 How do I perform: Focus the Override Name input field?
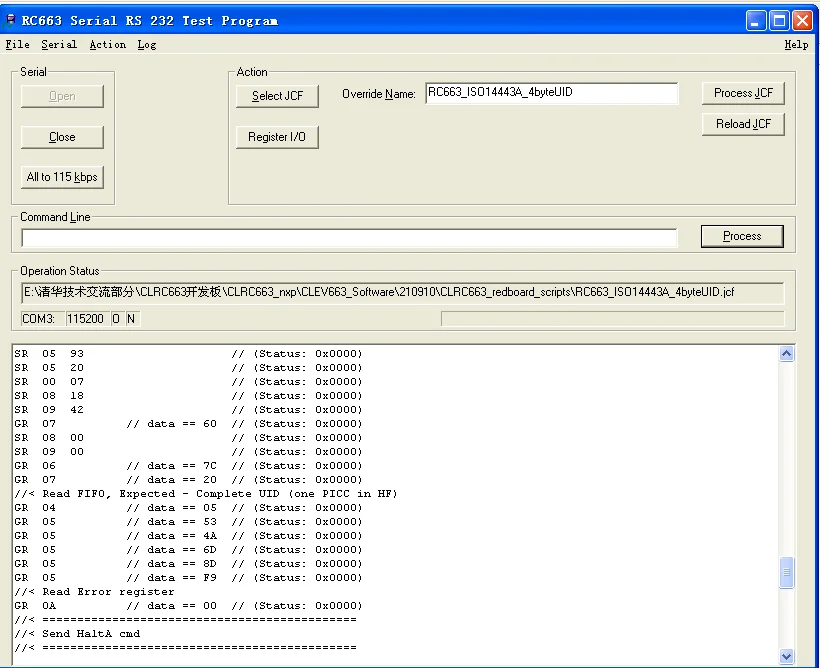552,93
